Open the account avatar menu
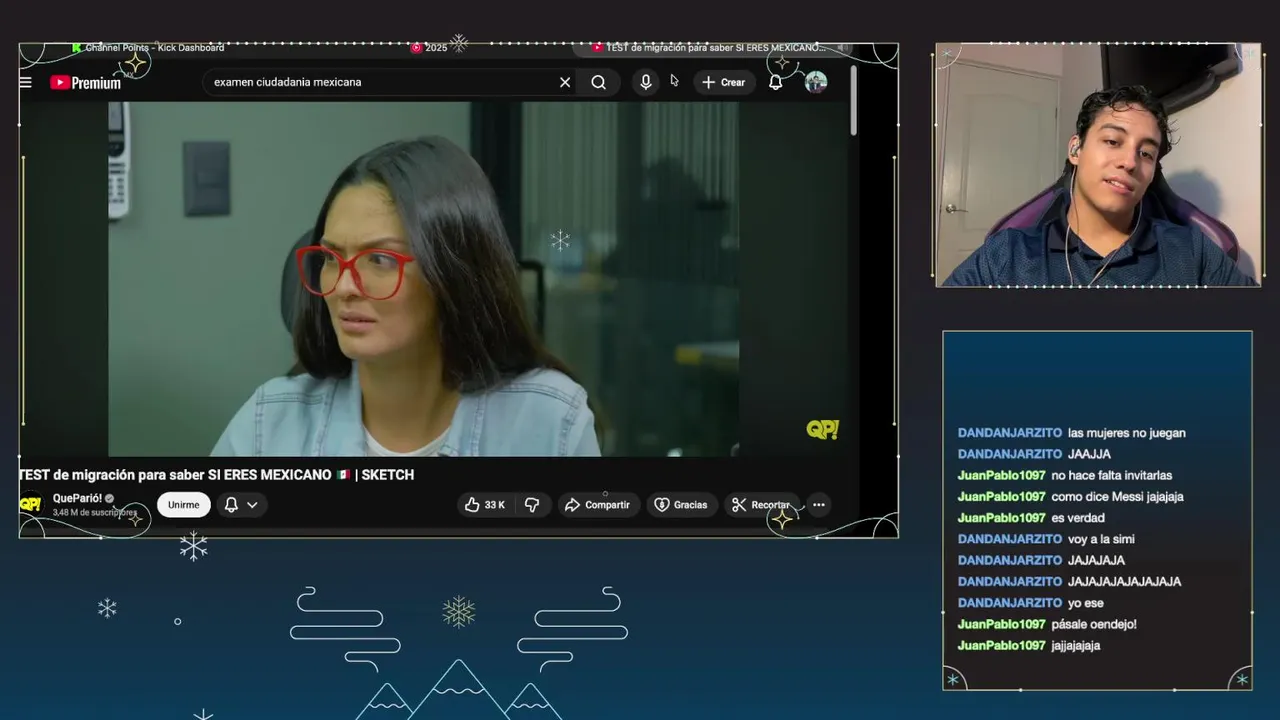This screenshot has height=720, width=1280. [816, 82]
